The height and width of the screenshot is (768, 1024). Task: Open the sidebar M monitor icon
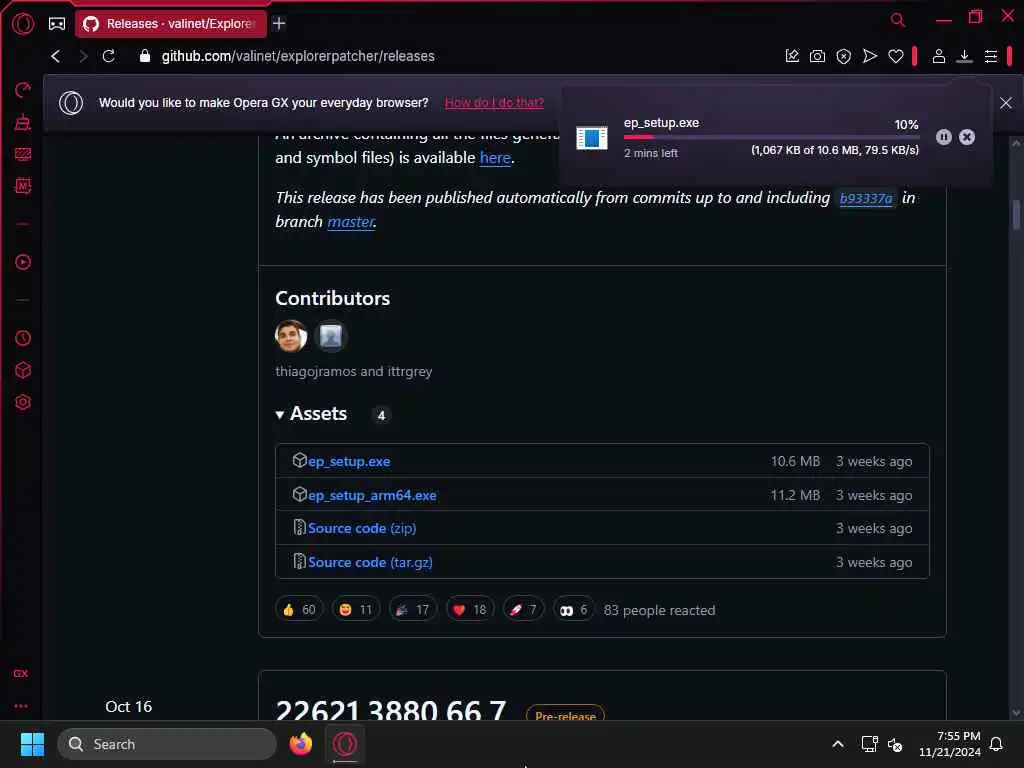click(23, 186)
